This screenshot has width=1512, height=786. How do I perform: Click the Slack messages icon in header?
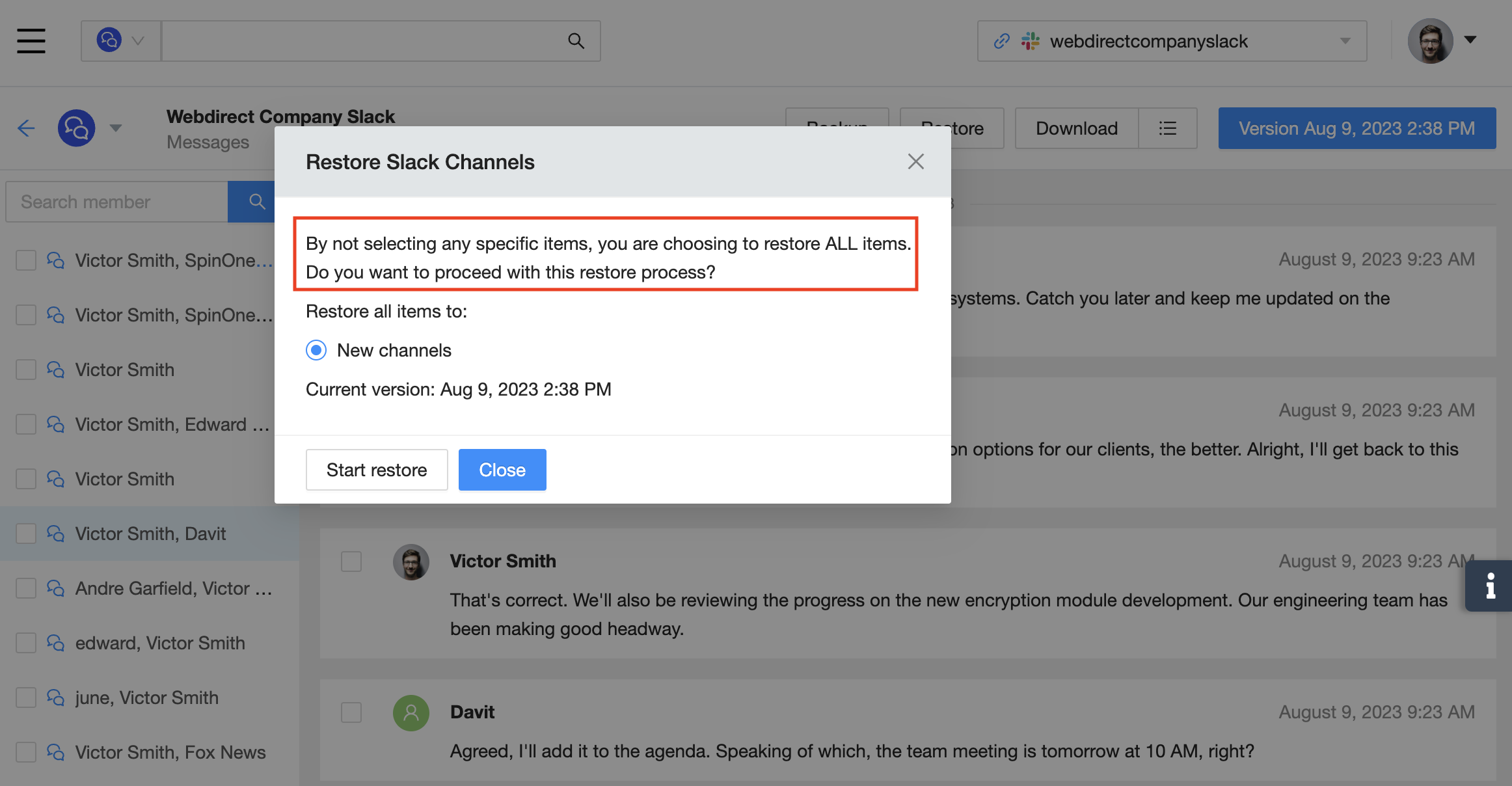(x=77, y=128)
